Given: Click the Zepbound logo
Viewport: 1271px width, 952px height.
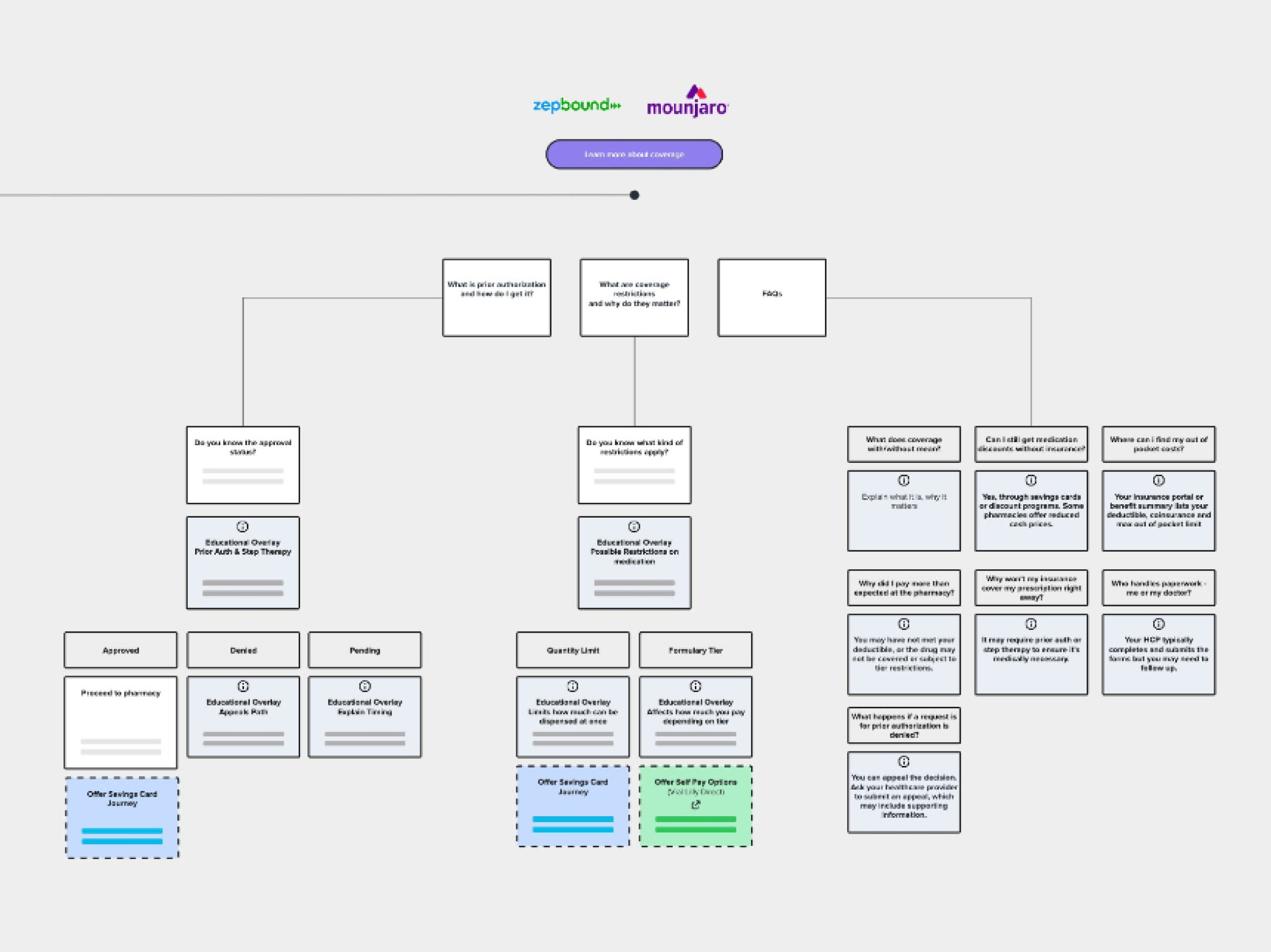Looking at the screenshot, I should tap(576, 105).
